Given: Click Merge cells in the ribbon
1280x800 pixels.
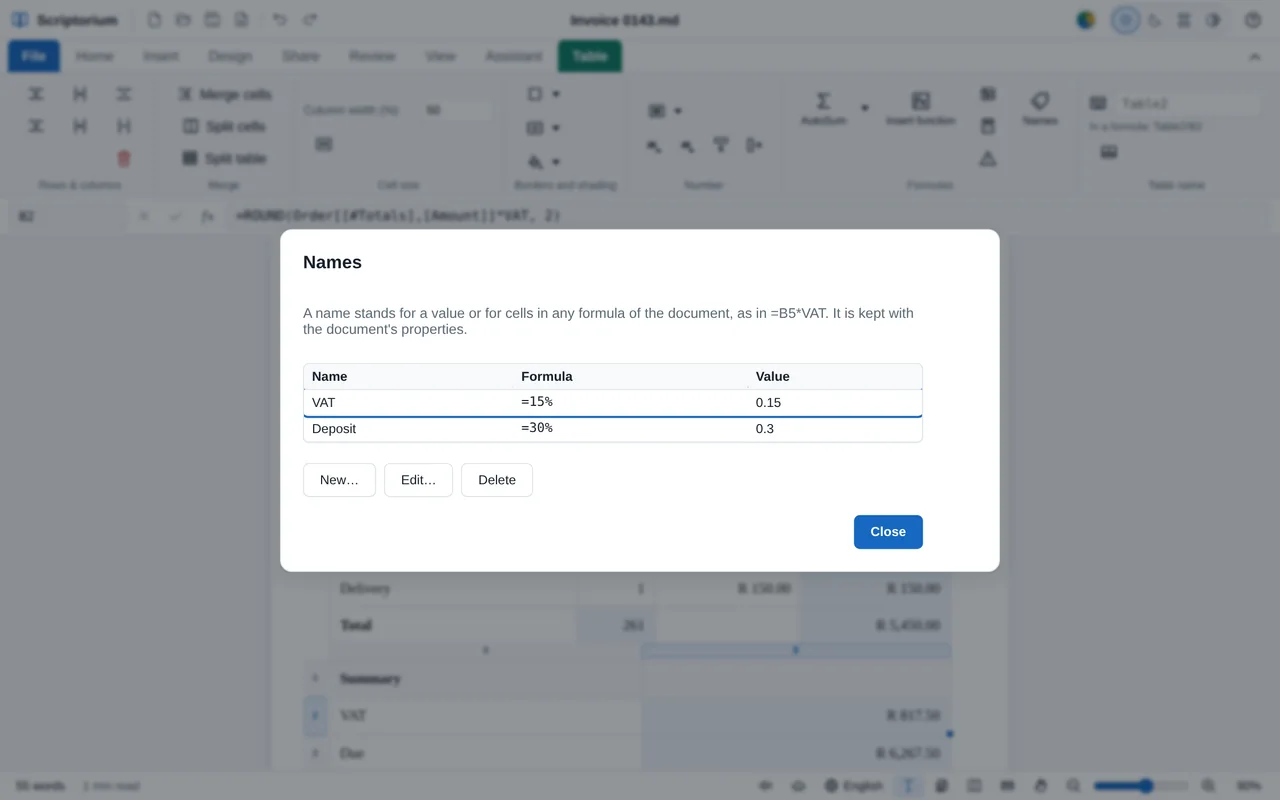Looking at the screenshot, I should [x=225, y=94].
